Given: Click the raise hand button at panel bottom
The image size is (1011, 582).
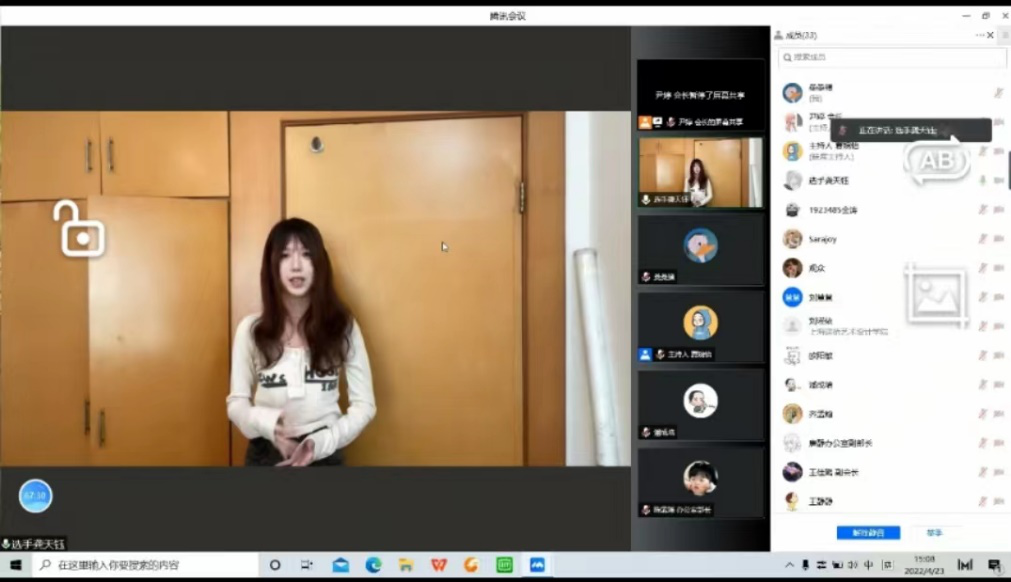Looking at the screenshot, I should (934, 533).
